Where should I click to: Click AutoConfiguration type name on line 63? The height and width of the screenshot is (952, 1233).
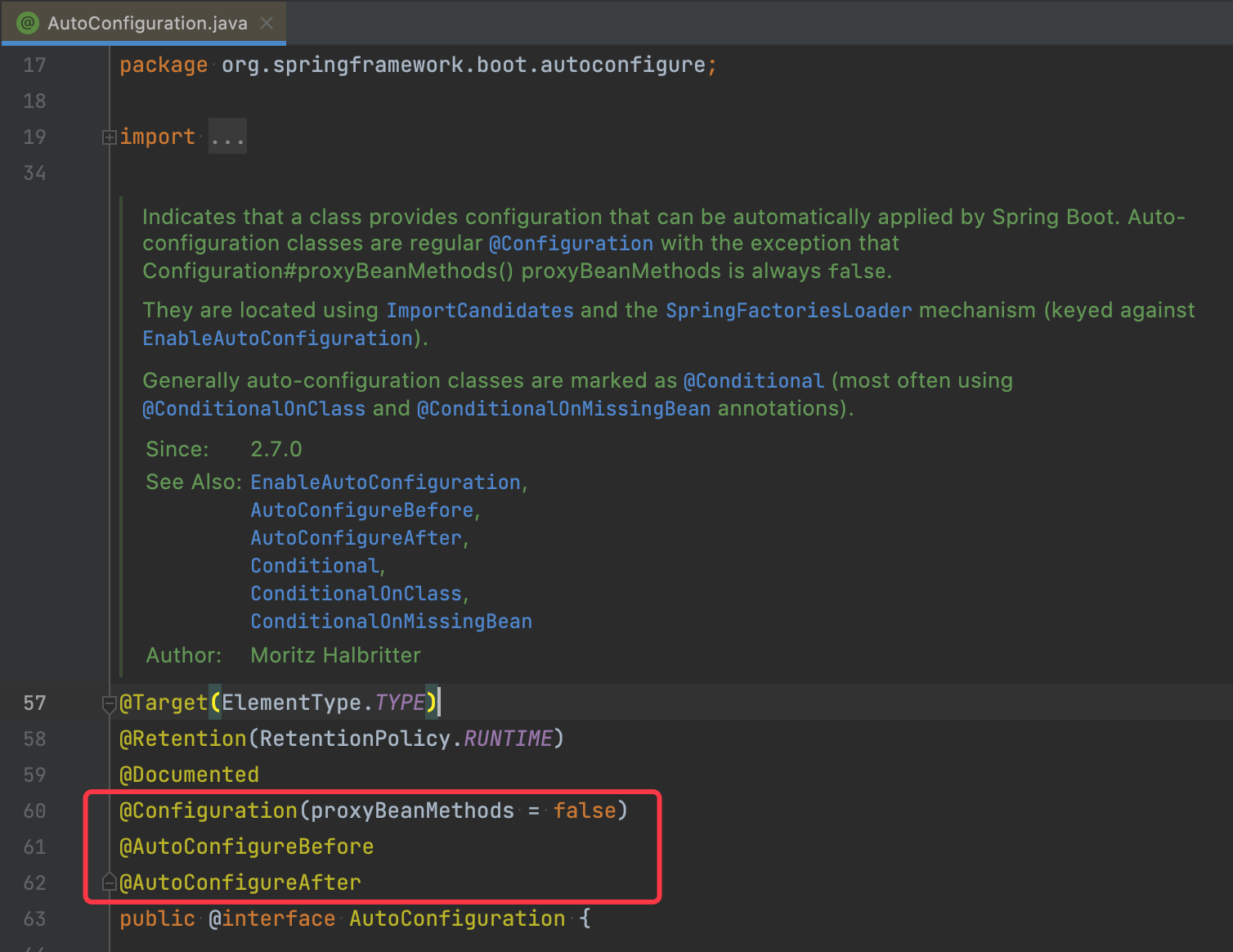click(457, 918)
